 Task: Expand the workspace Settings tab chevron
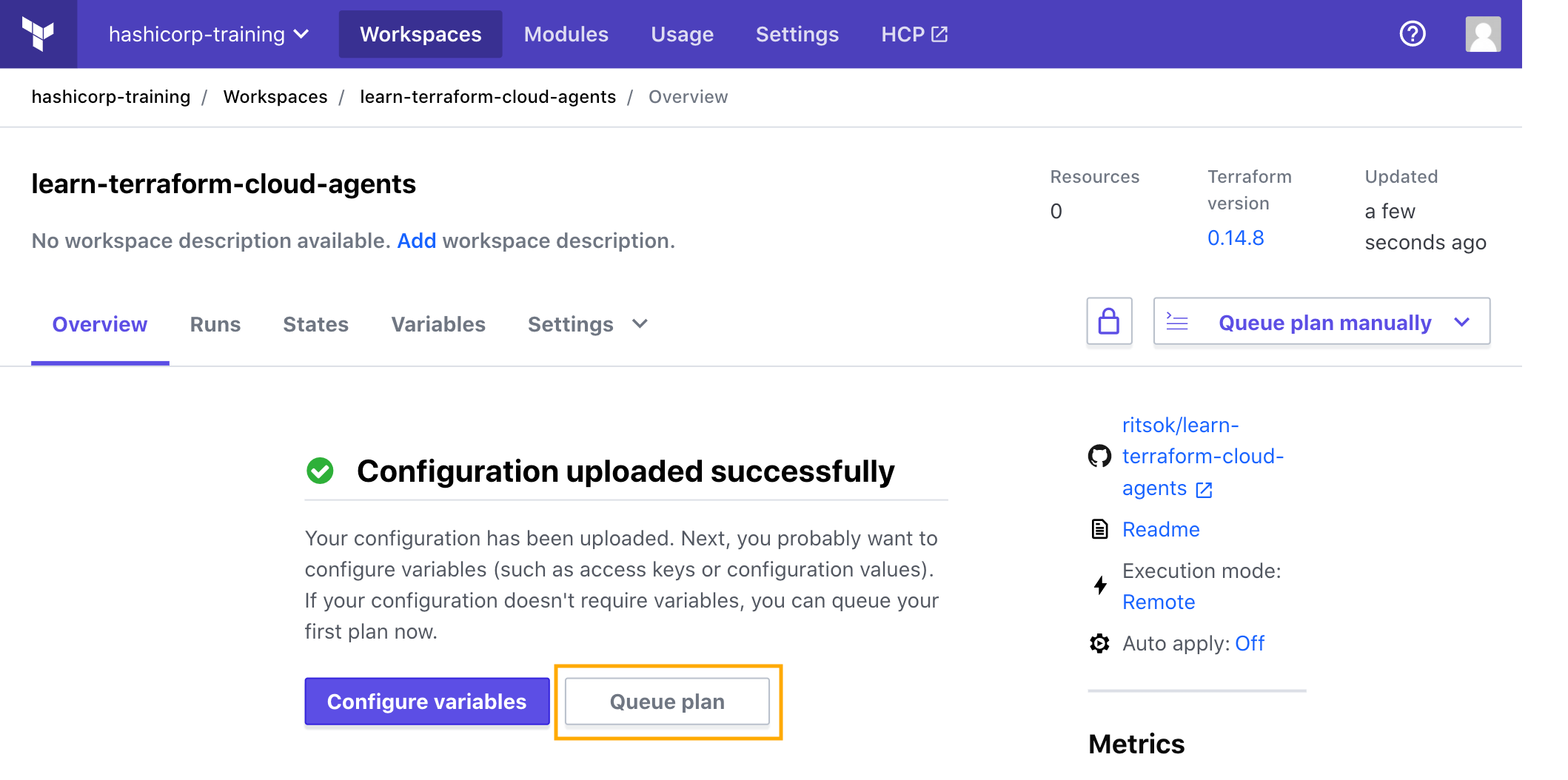(x=640, y=324)
